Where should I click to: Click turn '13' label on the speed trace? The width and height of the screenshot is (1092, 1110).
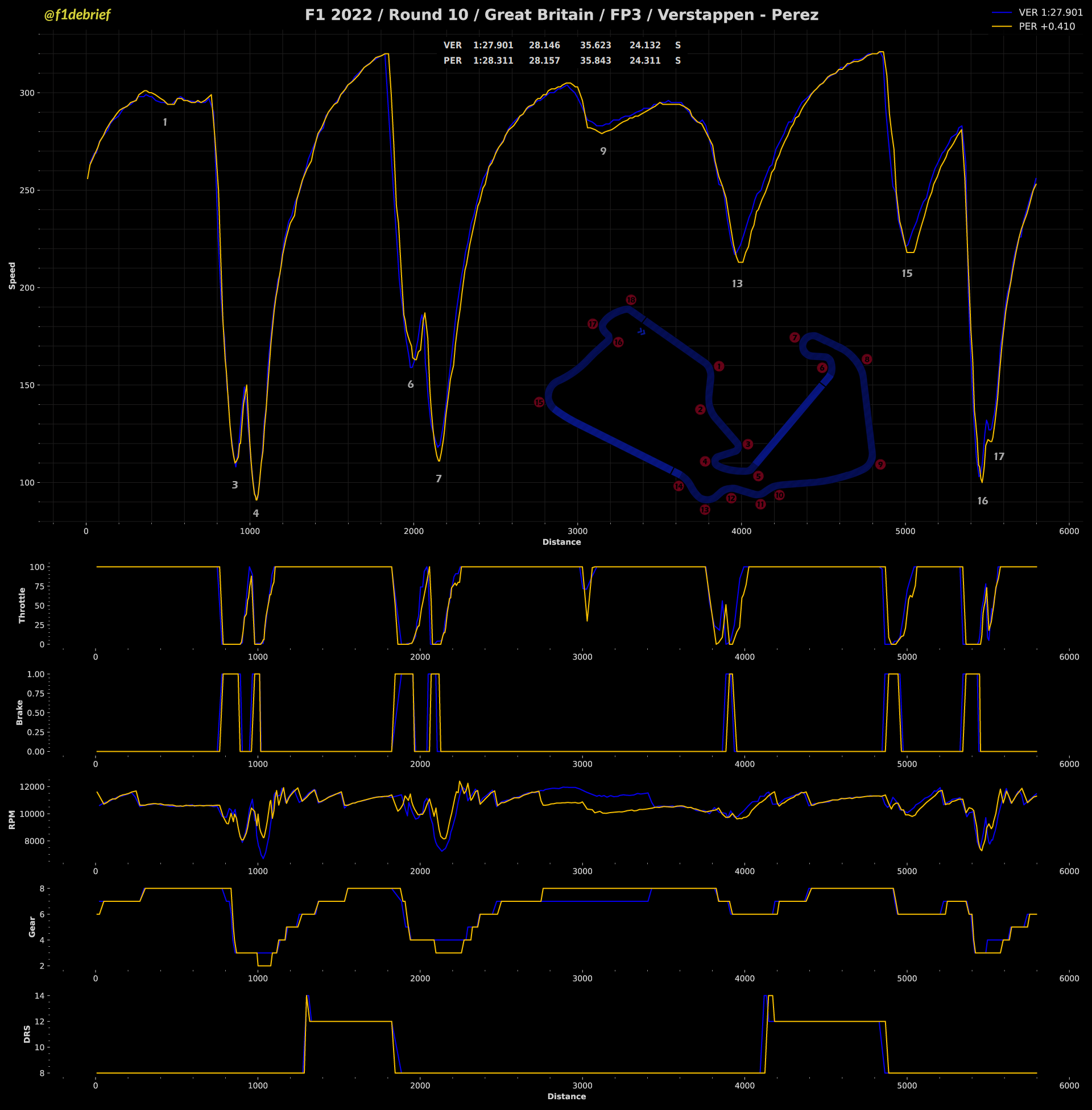pos(738,284)
